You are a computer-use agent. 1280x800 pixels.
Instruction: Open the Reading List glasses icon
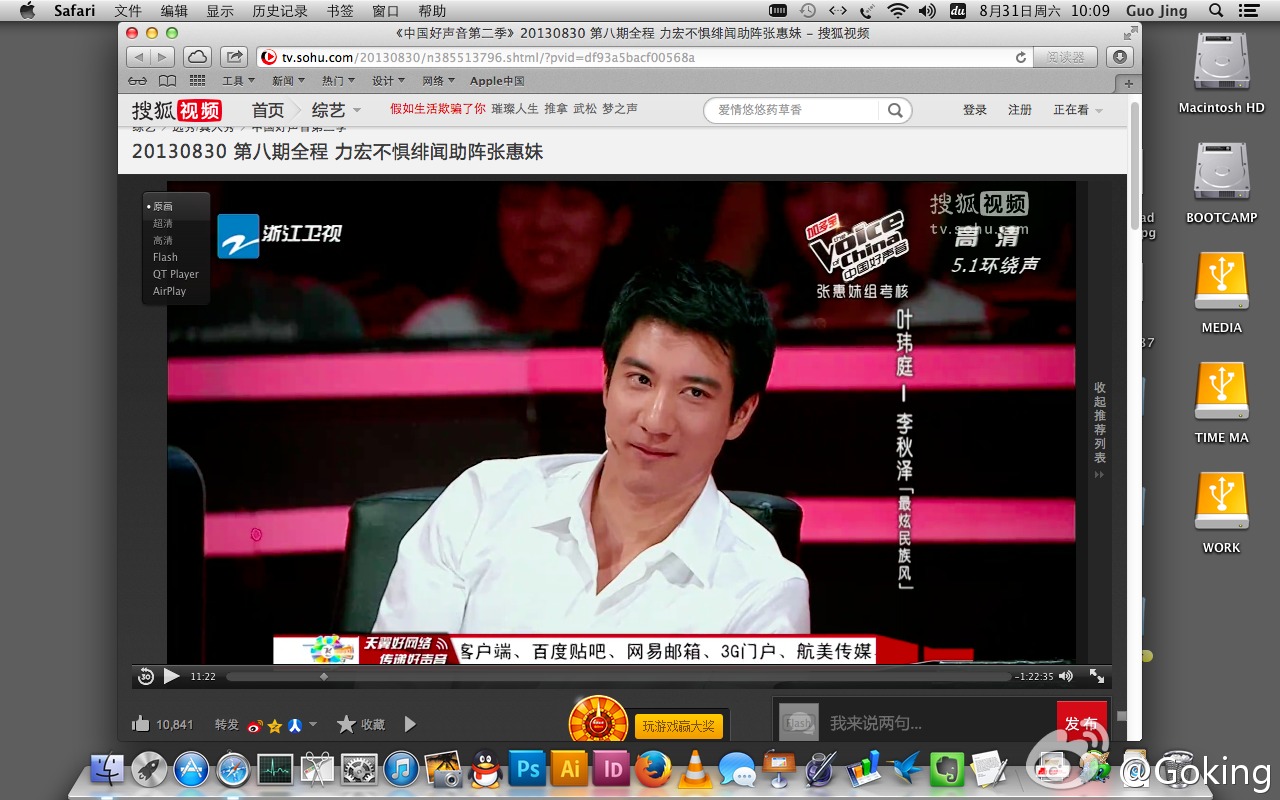[x=138, y=81]
